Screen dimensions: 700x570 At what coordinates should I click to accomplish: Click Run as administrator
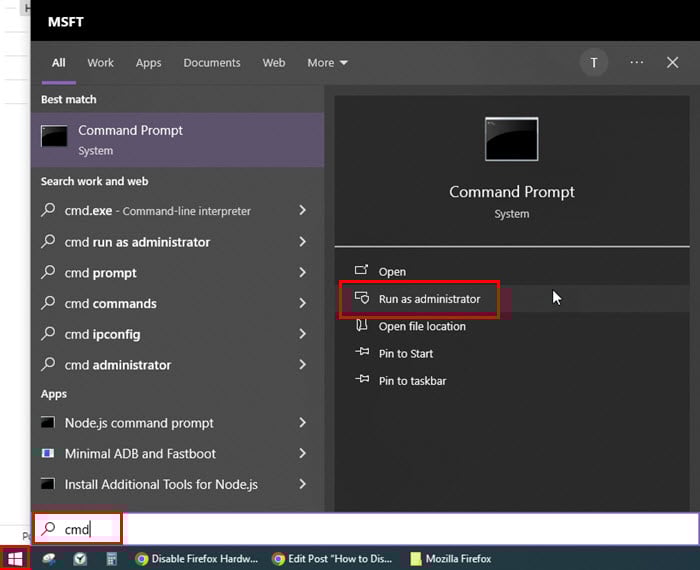(x=429, y=299)
